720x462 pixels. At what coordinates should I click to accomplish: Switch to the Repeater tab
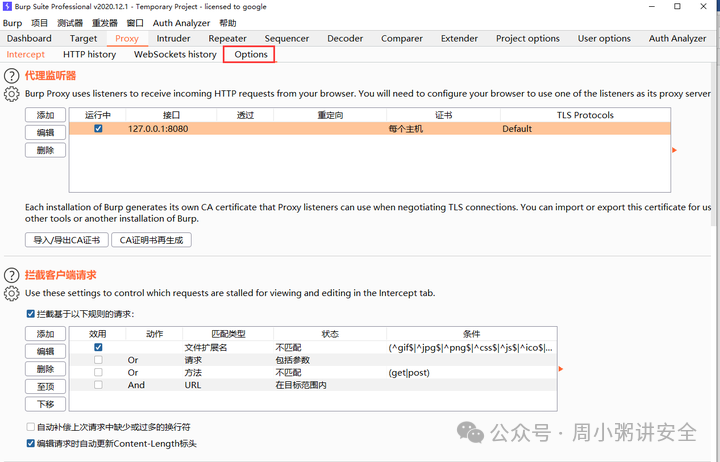[227, 39]
